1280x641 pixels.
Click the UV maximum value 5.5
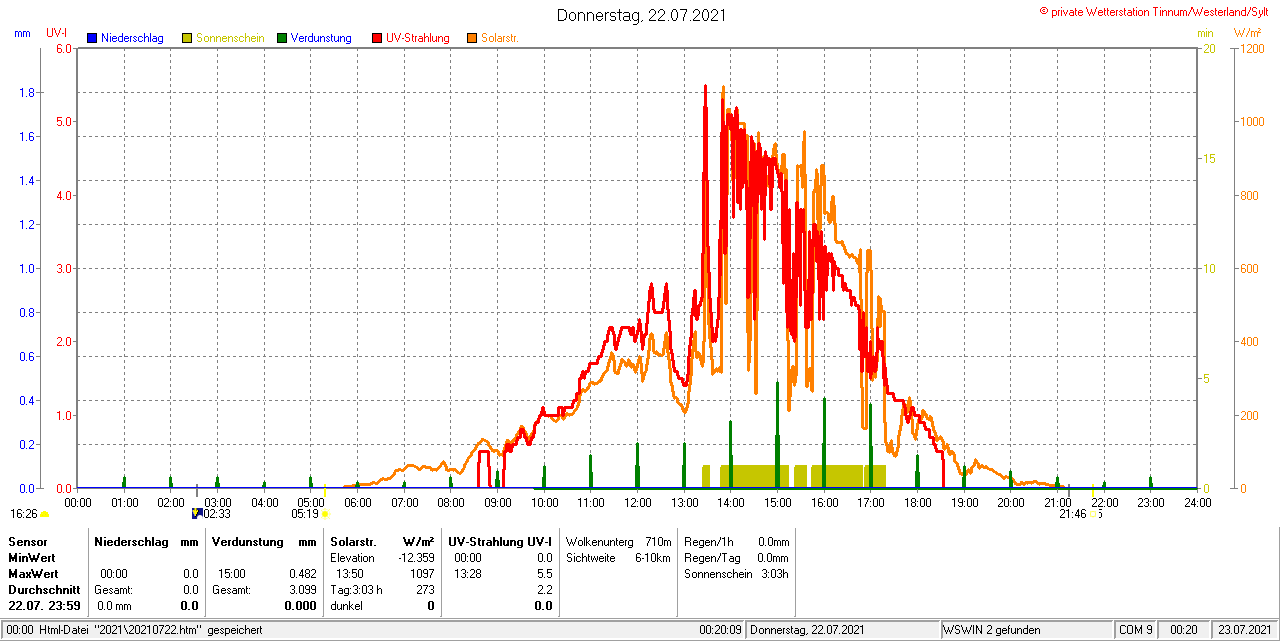pos(544,574)
